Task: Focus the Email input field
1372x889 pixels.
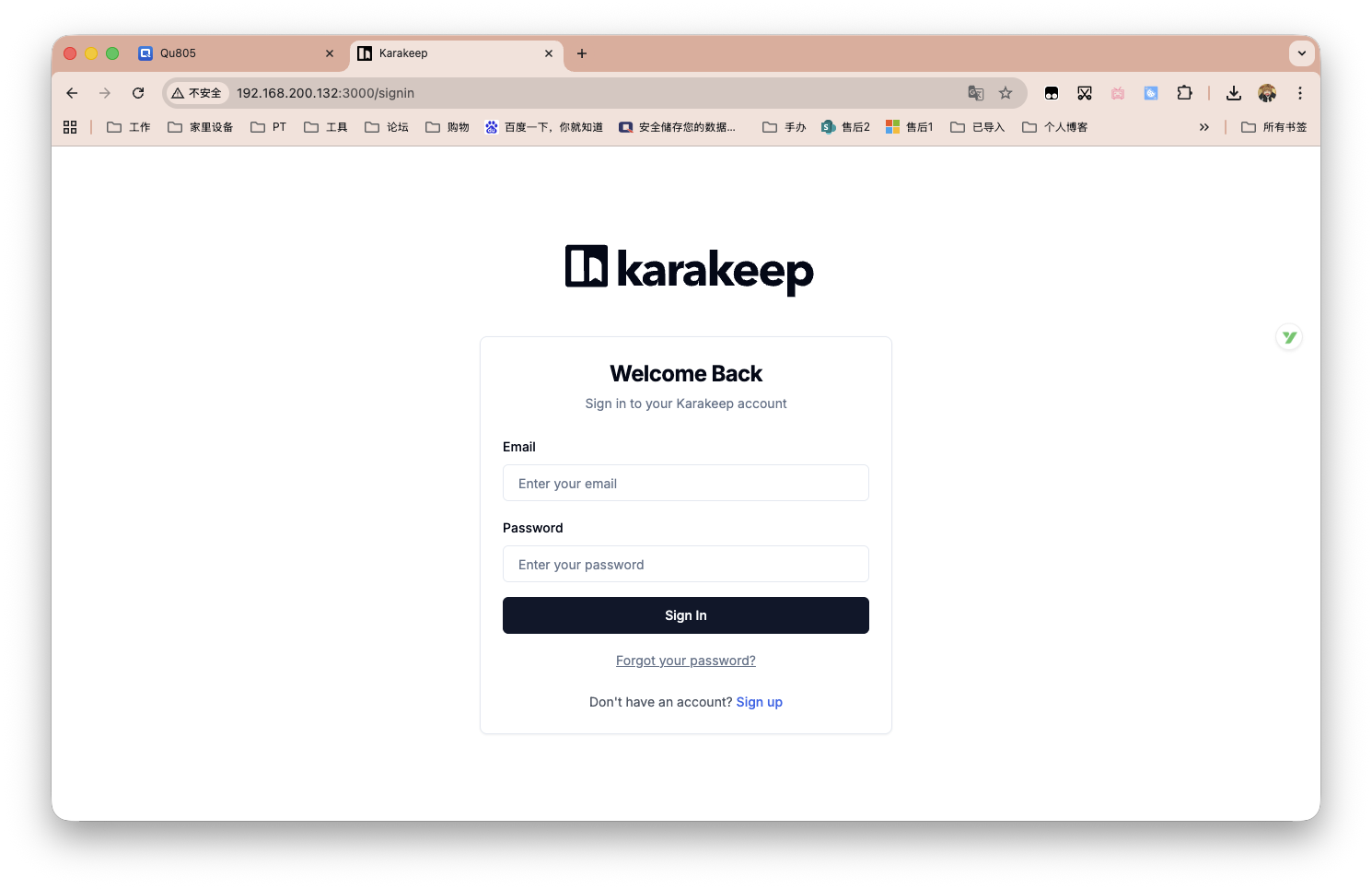Action: click(x=685, y=483)
